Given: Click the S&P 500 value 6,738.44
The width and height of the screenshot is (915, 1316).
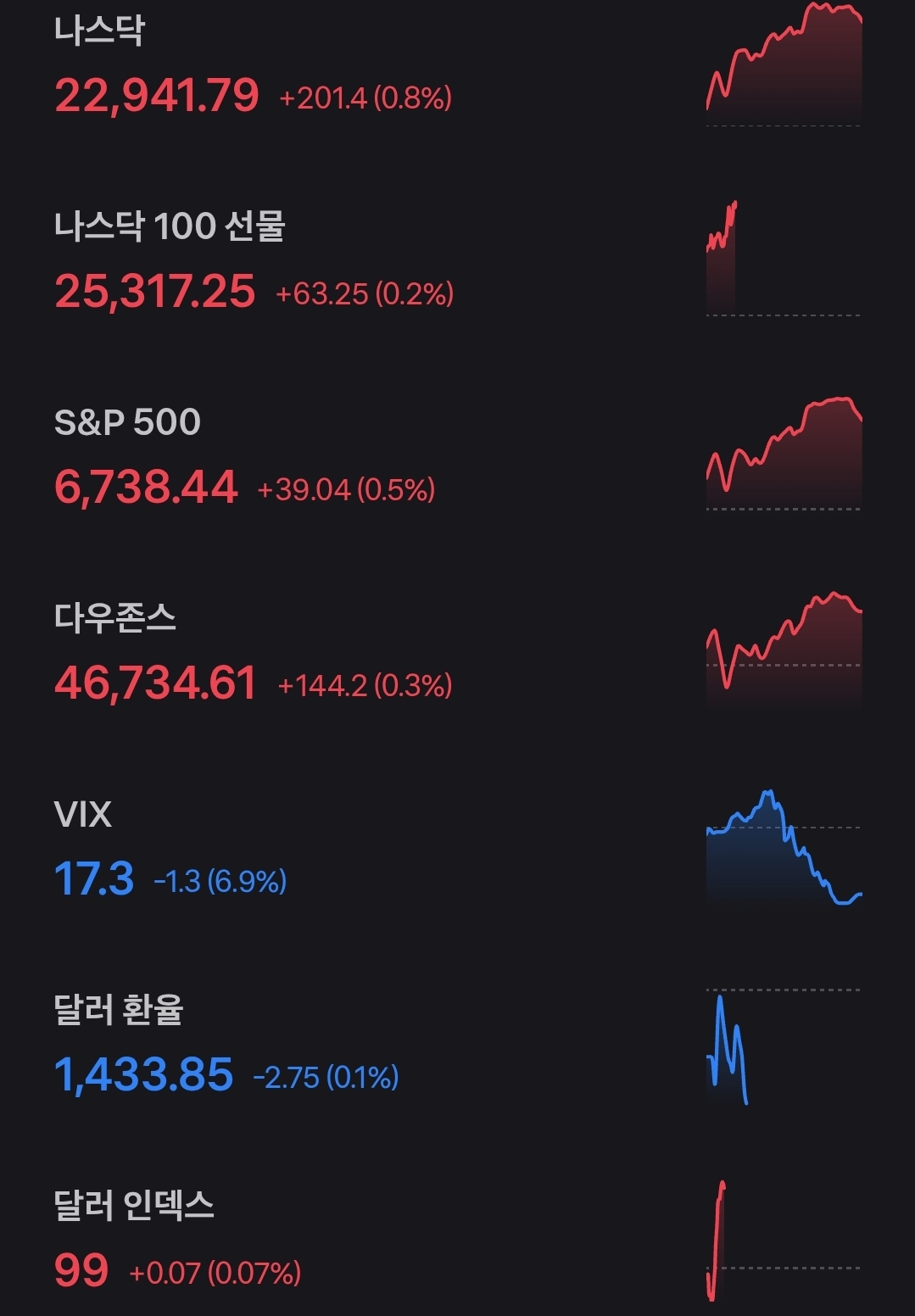Looking at the screenshot, I should (146, 487).
